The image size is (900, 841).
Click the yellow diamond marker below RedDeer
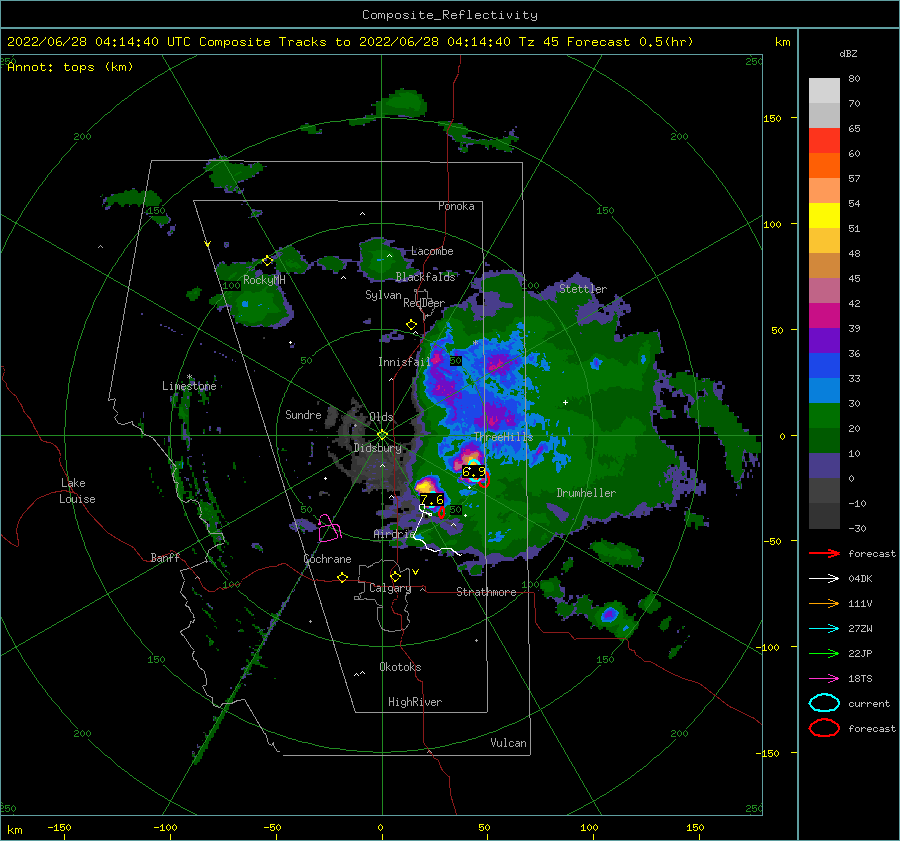(x=412, y=325)
